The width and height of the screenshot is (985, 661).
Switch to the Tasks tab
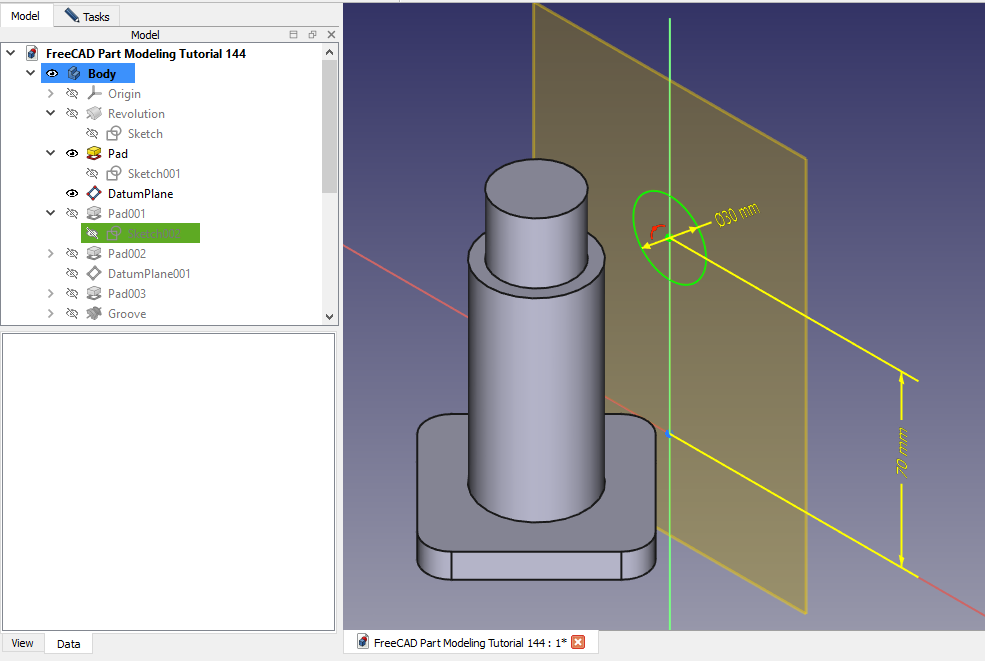click(87, 16)
